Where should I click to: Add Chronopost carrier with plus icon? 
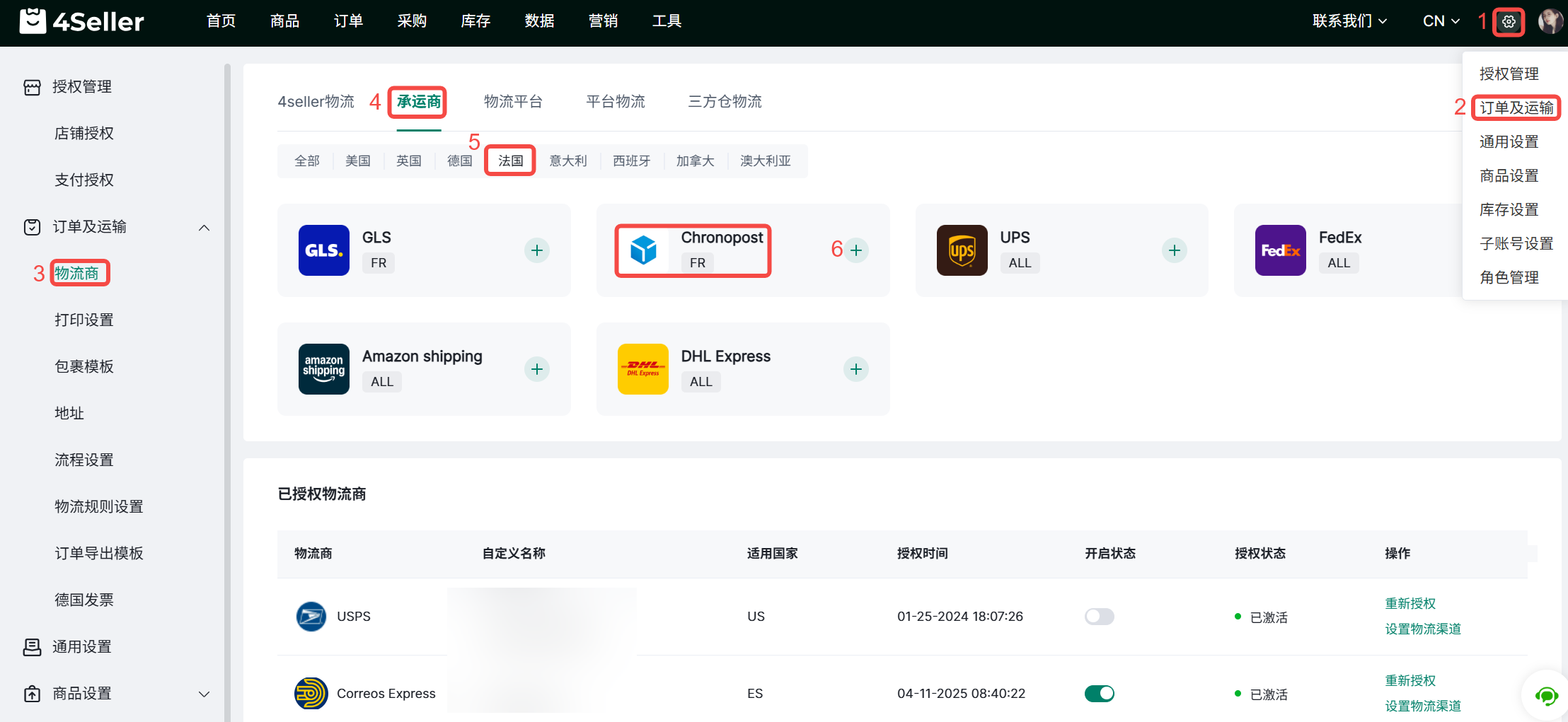click(856, 250)
